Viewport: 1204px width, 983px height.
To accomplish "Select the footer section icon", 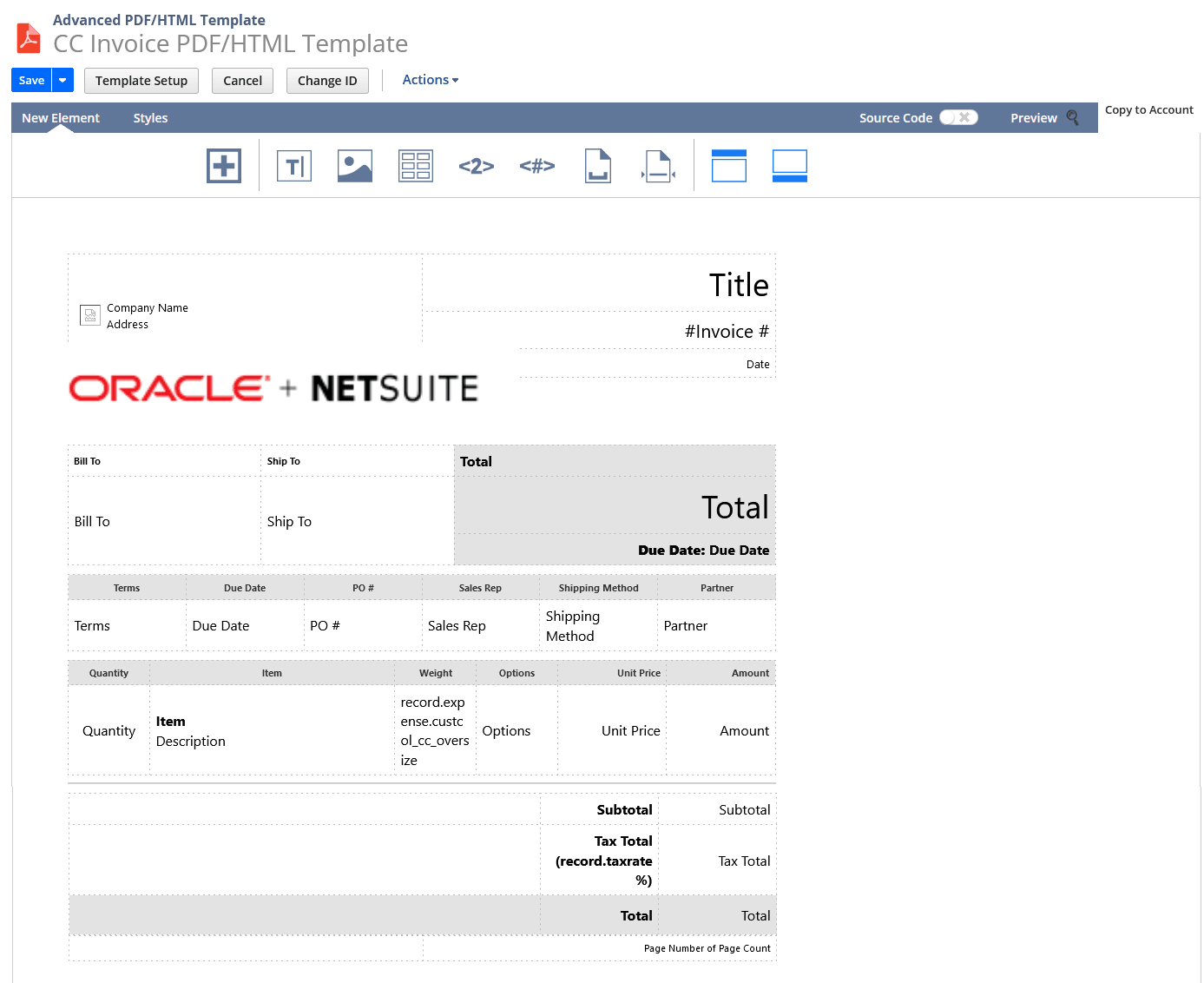I will [x=790, y=166].
